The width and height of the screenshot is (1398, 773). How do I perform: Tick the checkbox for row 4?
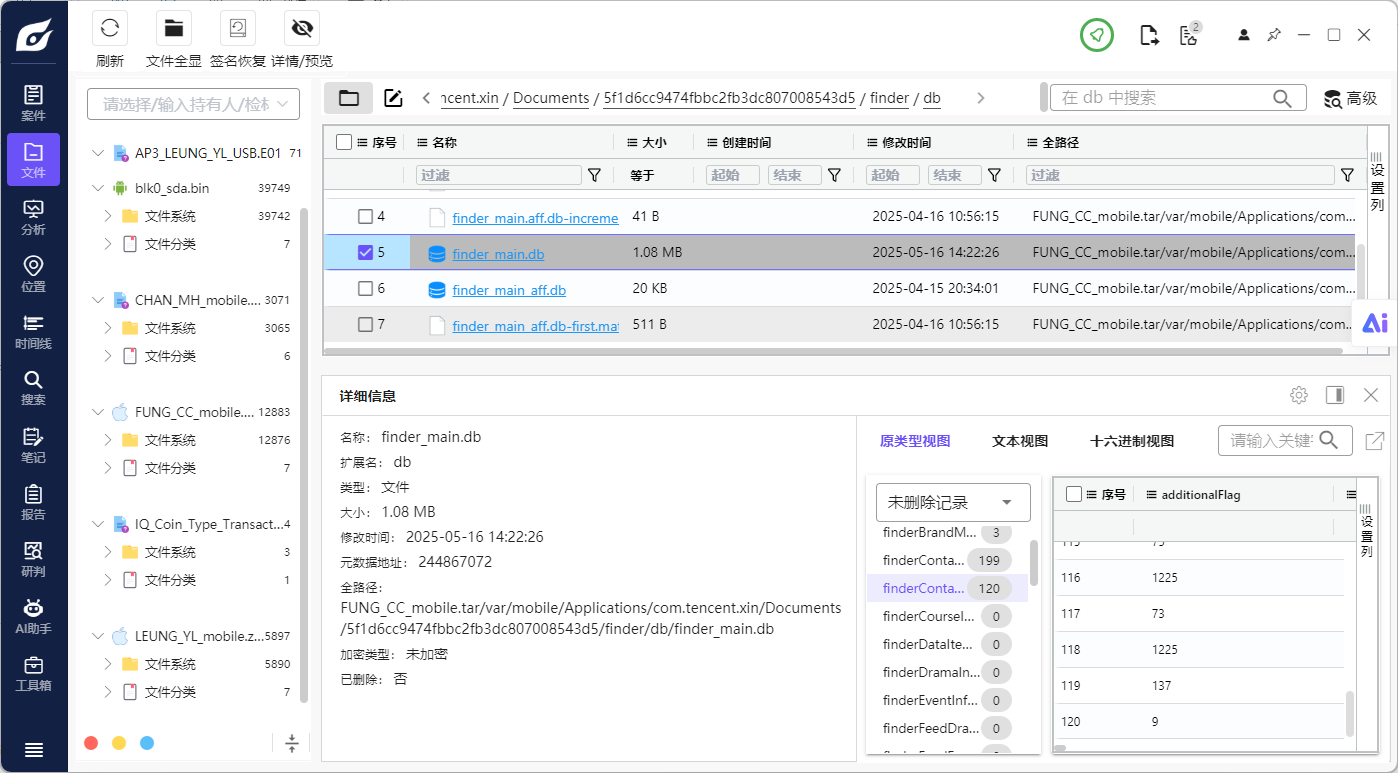(x=365, y=216)
